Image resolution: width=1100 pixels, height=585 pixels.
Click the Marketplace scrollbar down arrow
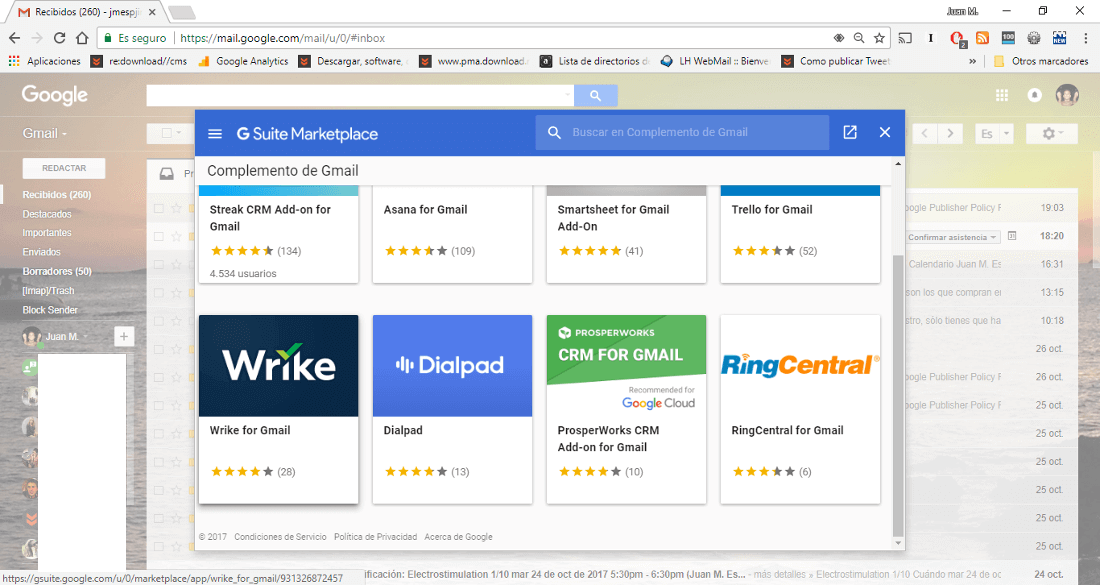tap(898, 543)
